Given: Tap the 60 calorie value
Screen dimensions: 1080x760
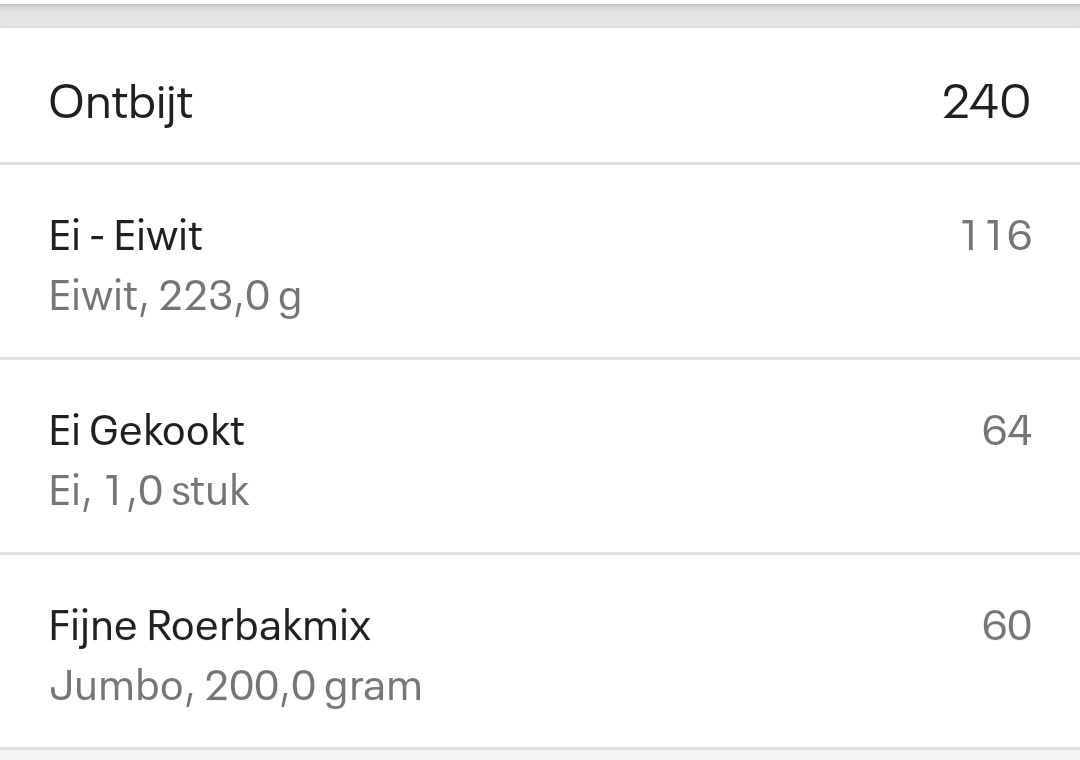Looking at the screenshot, I should click(1006, 626).
